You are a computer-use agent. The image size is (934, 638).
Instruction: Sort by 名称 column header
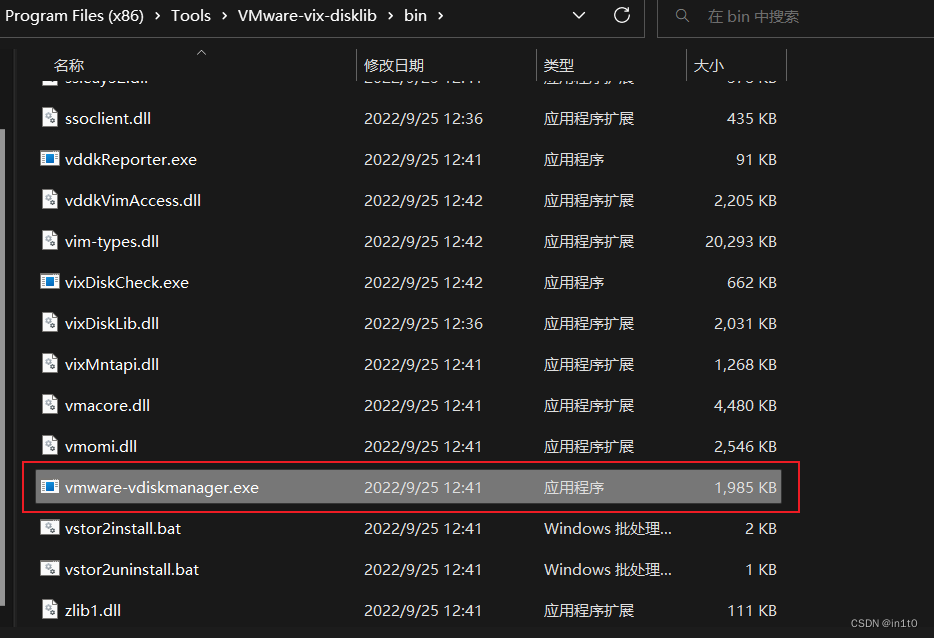click(x=69, y=66)
